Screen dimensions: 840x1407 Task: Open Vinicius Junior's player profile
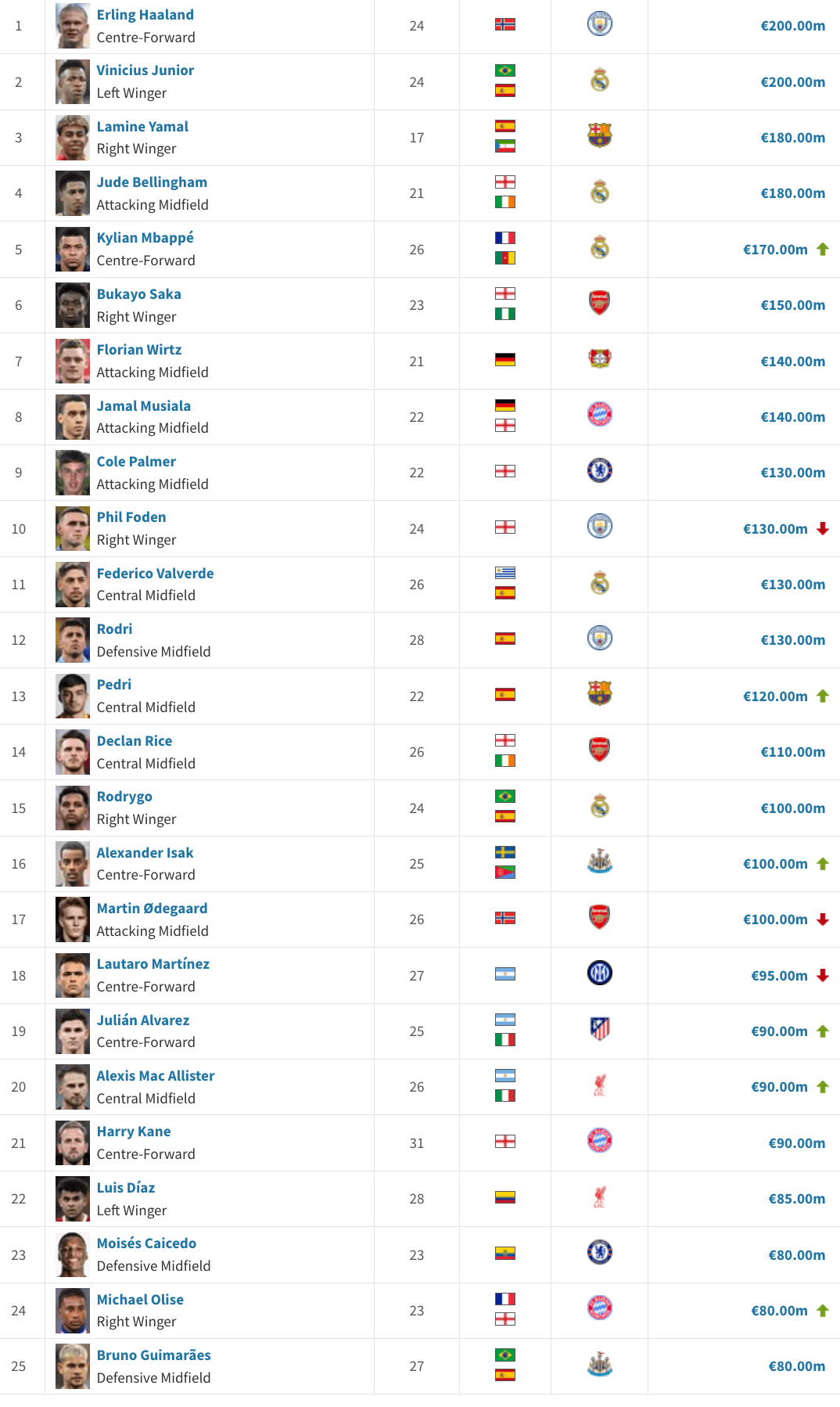145,70
